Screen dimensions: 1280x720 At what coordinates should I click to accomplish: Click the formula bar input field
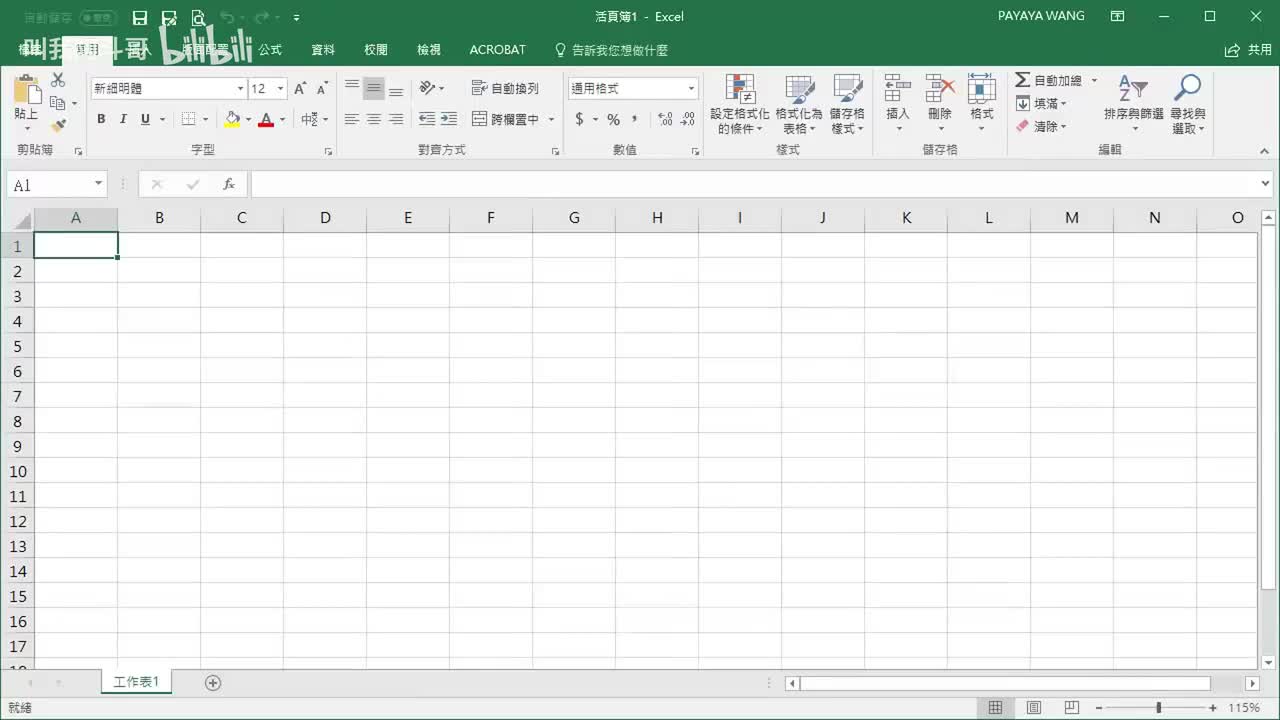(755, 185)
